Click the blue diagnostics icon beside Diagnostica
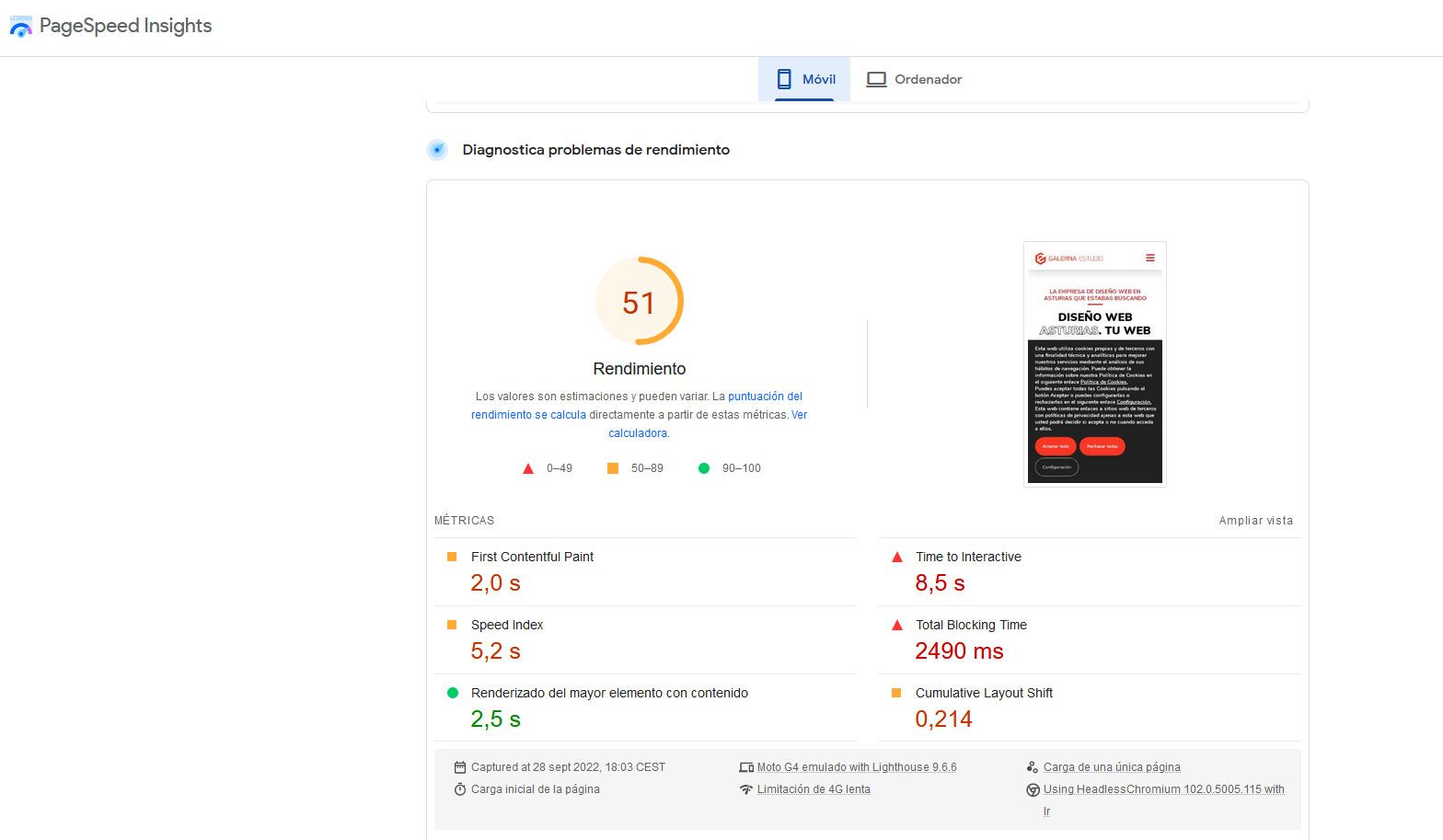The height and width of the screenshot is (840, 1443). coord(437,149)
